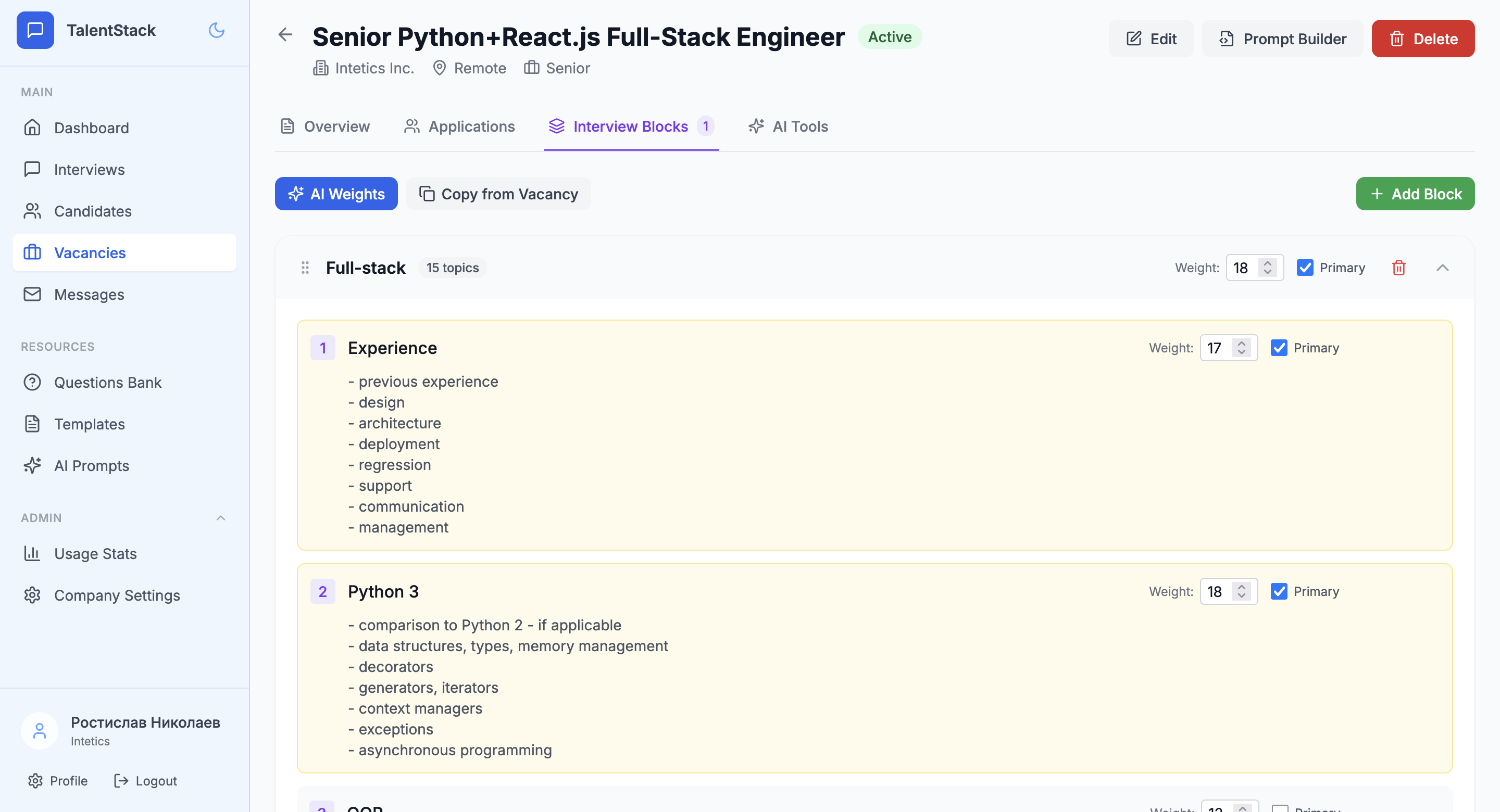
Task: Click the back arrow next to vacancy title
Action: (x=285, y=35)
